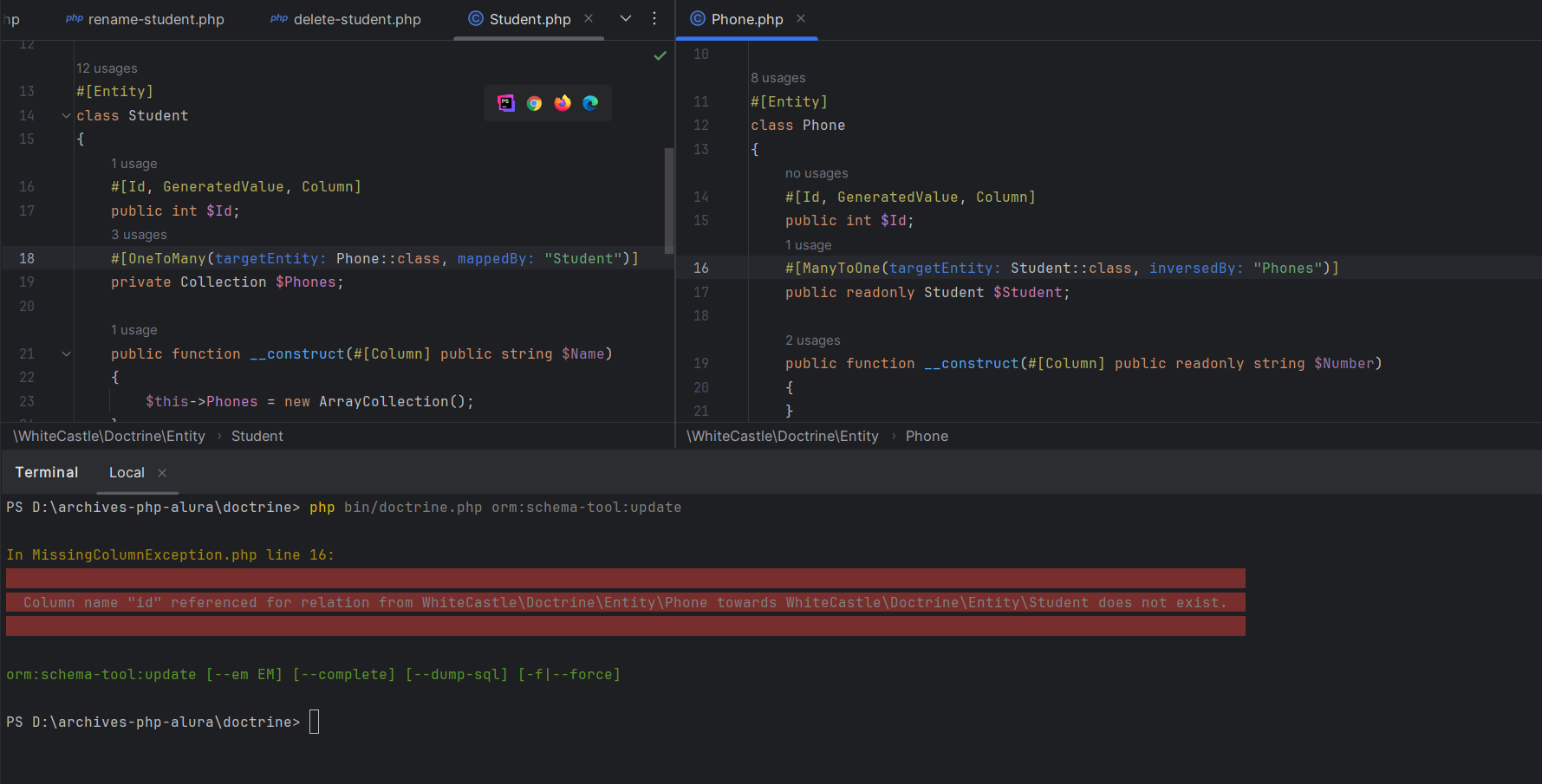Viewport: 1542px width, 784px height.
Task: Click \WhiteCastle\Doctrine\Entity breadcrumb in Student.php
Action: pyautogui.click(x=109, y=436)
